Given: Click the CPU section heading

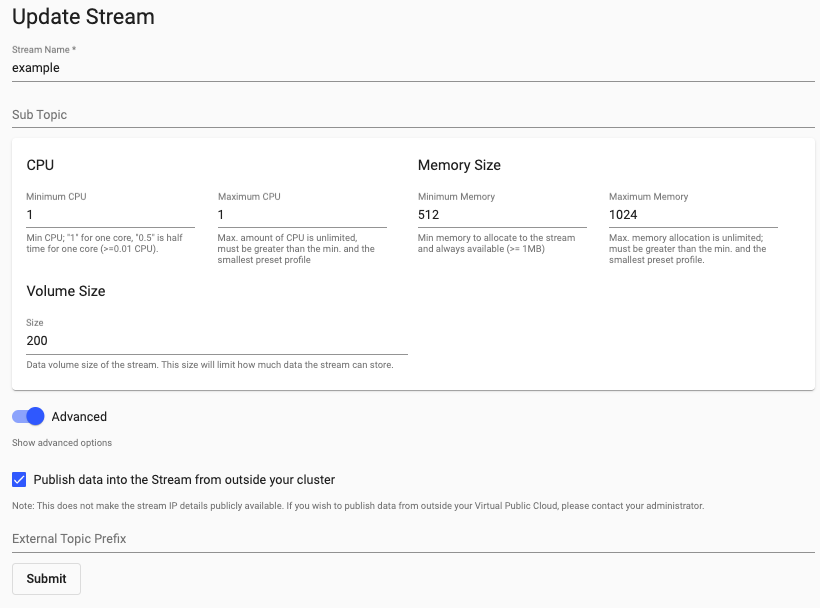Looking at the screenshot, I should pyautogui.click(x=40, y=165).
